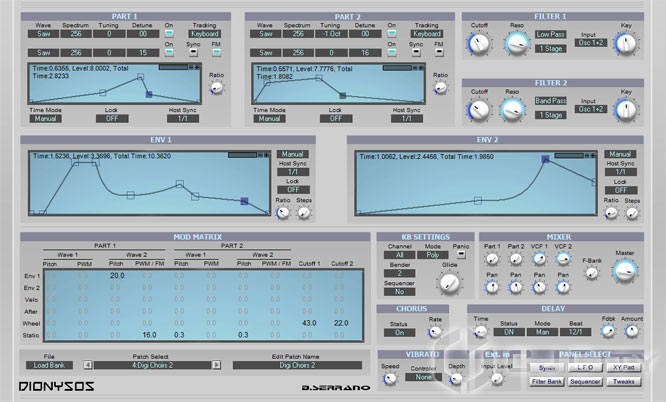666x402 pixels.
Task: Open the Tweaks panel
Action: coord(624,382)
